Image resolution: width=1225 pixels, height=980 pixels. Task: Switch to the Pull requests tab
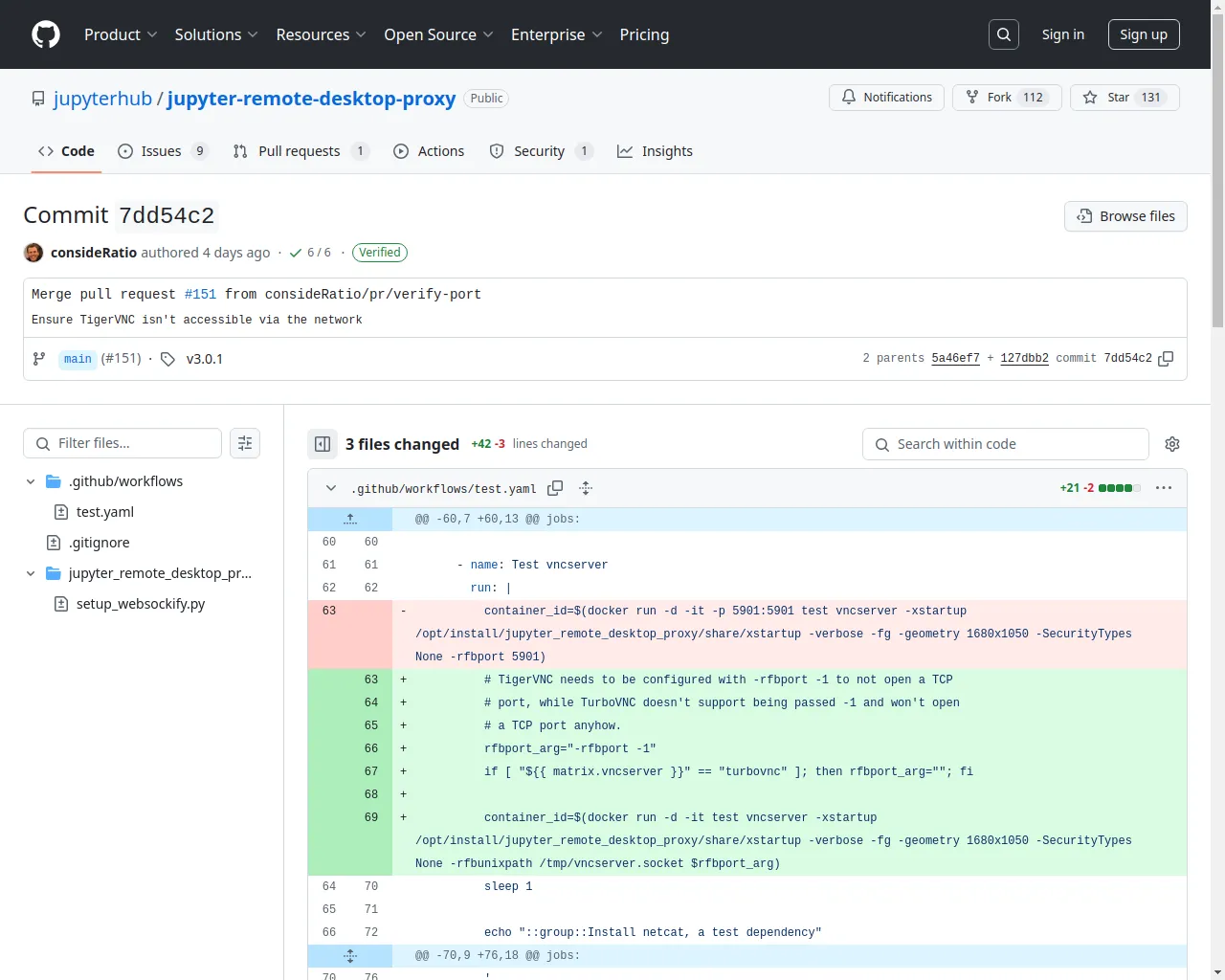301,151
